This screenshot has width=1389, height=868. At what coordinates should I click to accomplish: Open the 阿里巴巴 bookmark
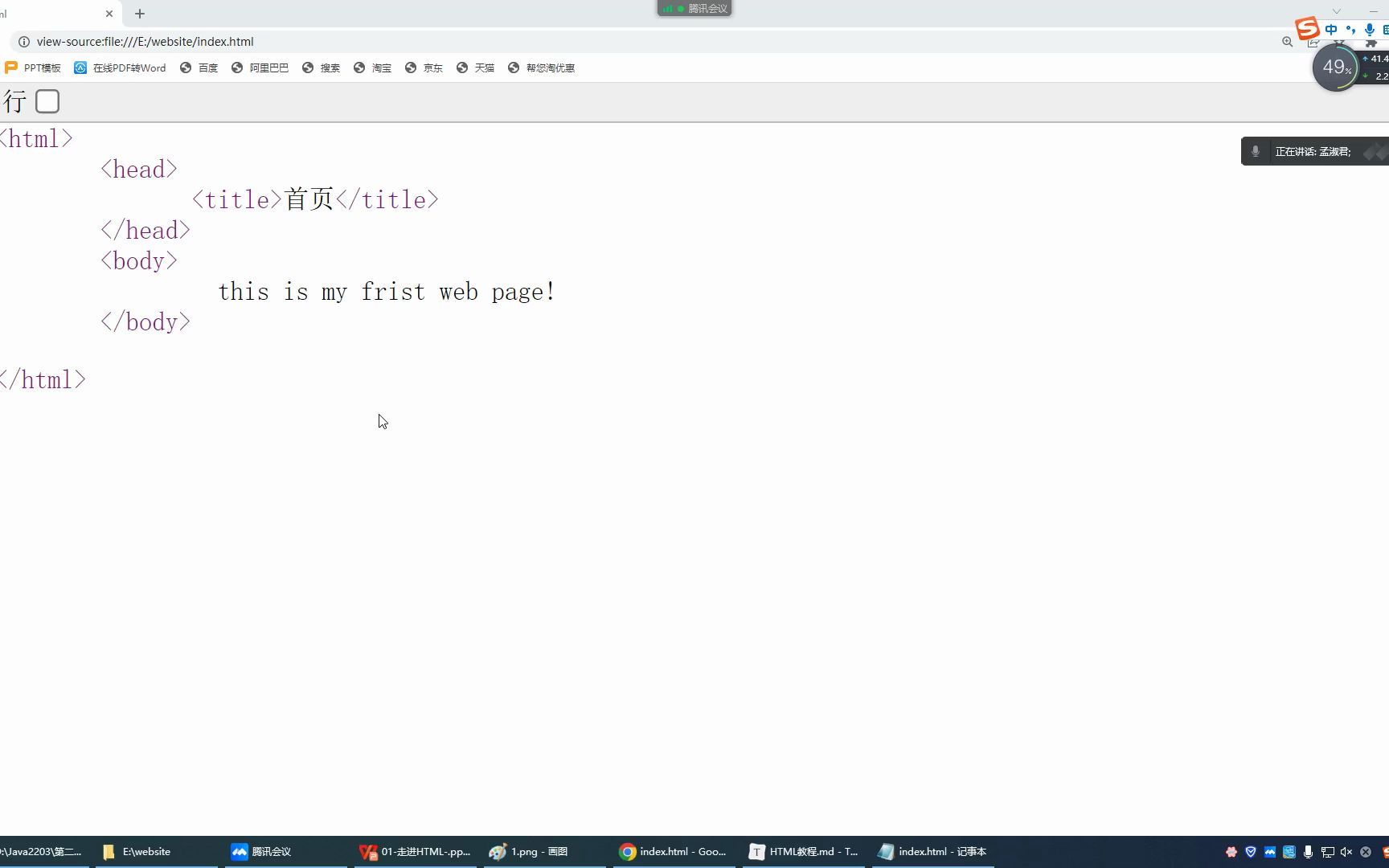click(x=260, y=68)
